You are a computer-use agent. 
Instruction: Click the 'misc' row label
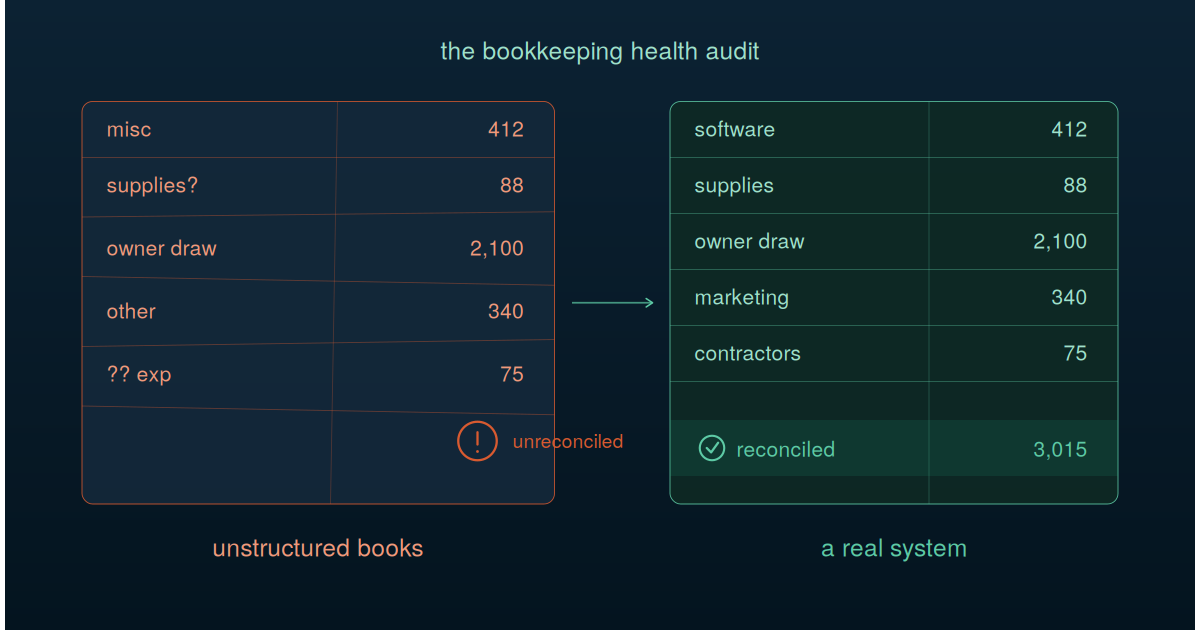click(129, 130)
